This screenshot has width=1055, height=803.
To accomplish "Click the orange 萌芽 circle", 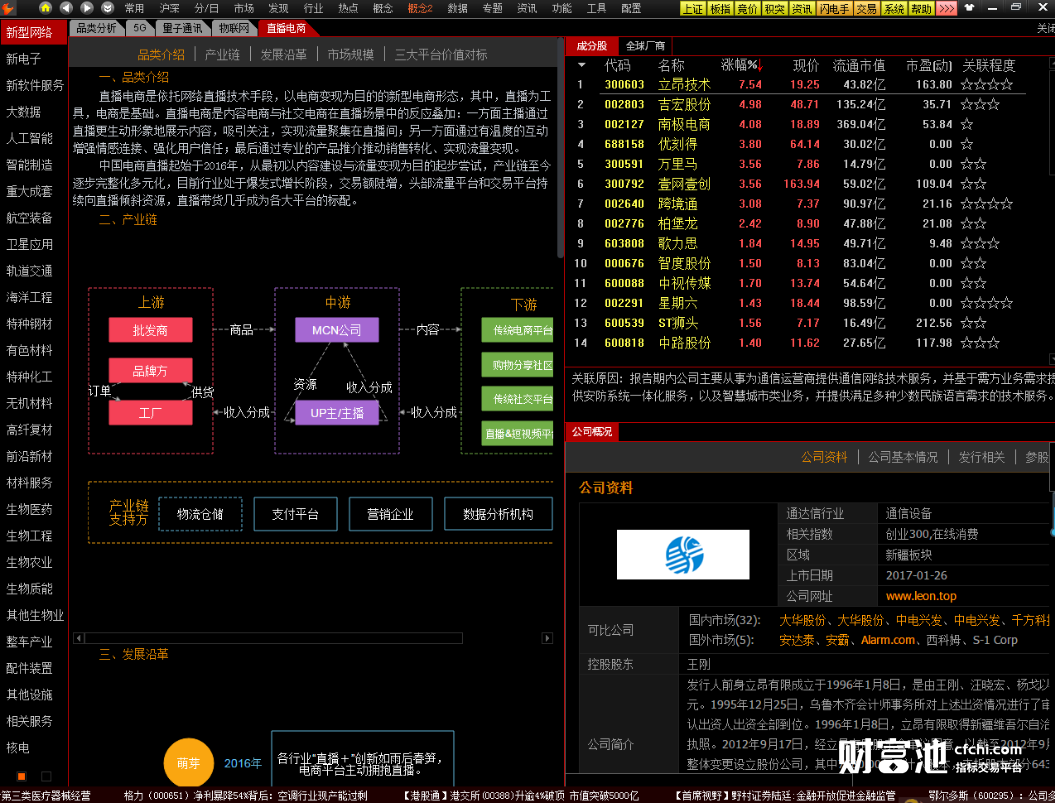I will tap(188, 763).
